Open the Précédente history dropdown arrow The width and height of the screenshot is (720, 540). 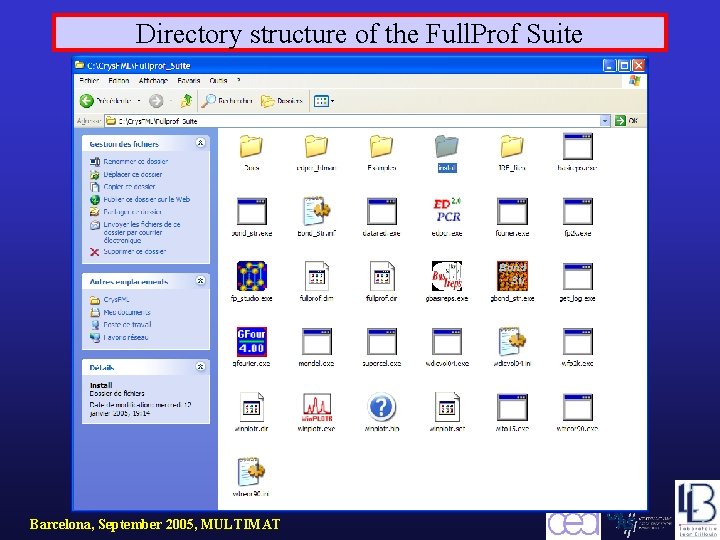(x=139, y=101)
